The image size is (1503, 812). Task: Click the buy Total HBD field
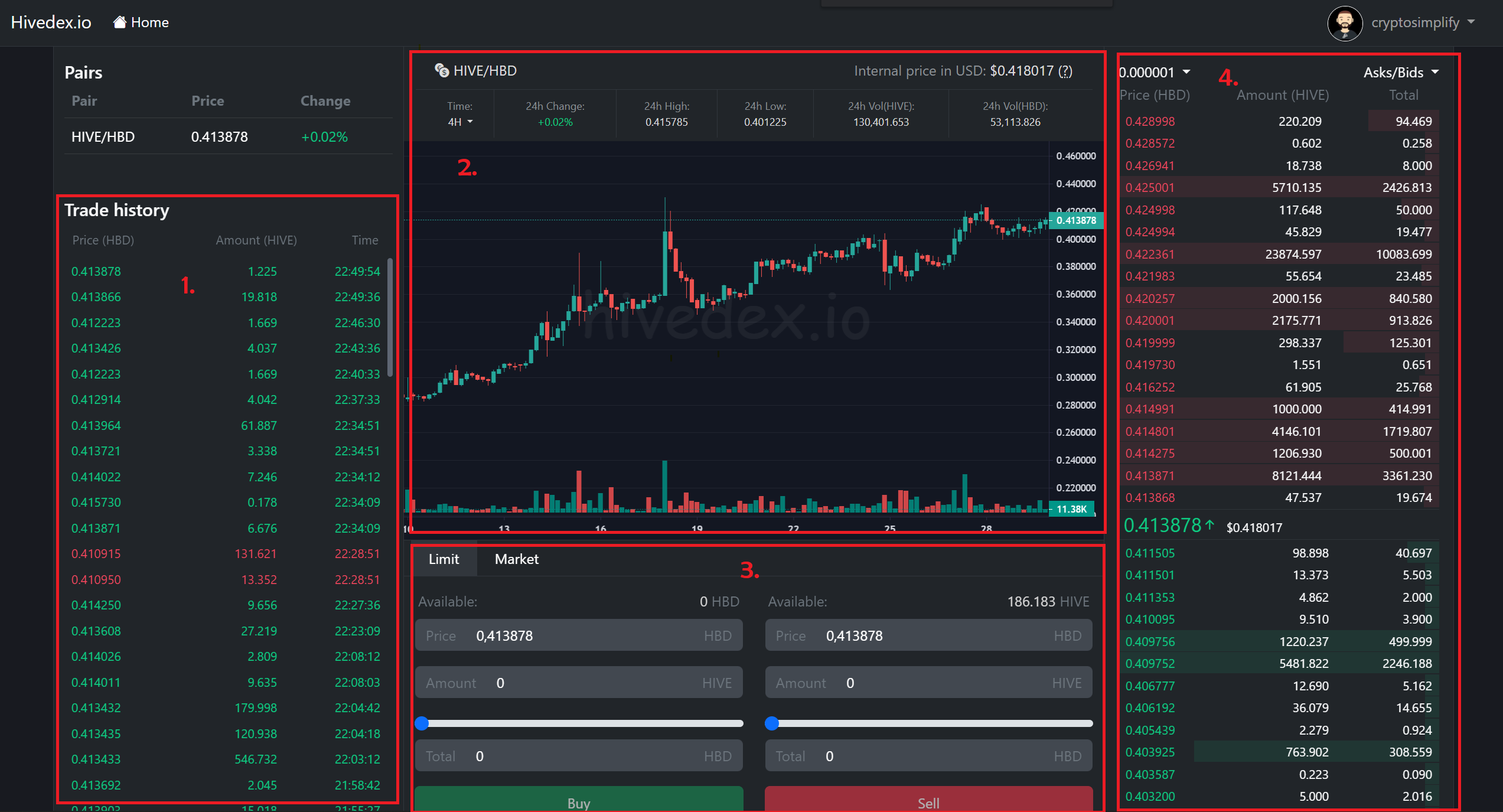[x=579, y=756]
